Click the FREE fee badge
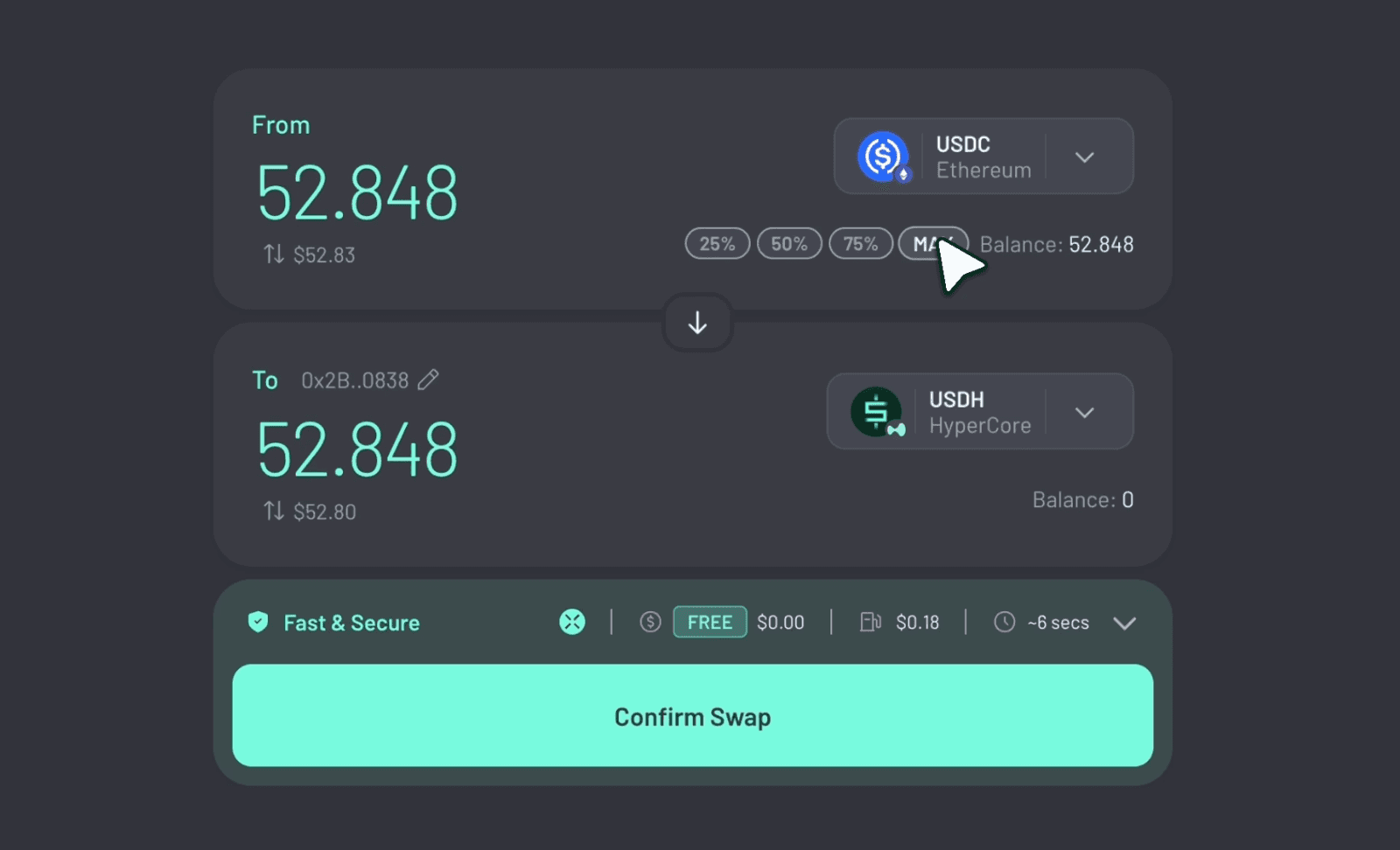Viewport: 1400px width, 850px height. point(710,622)
